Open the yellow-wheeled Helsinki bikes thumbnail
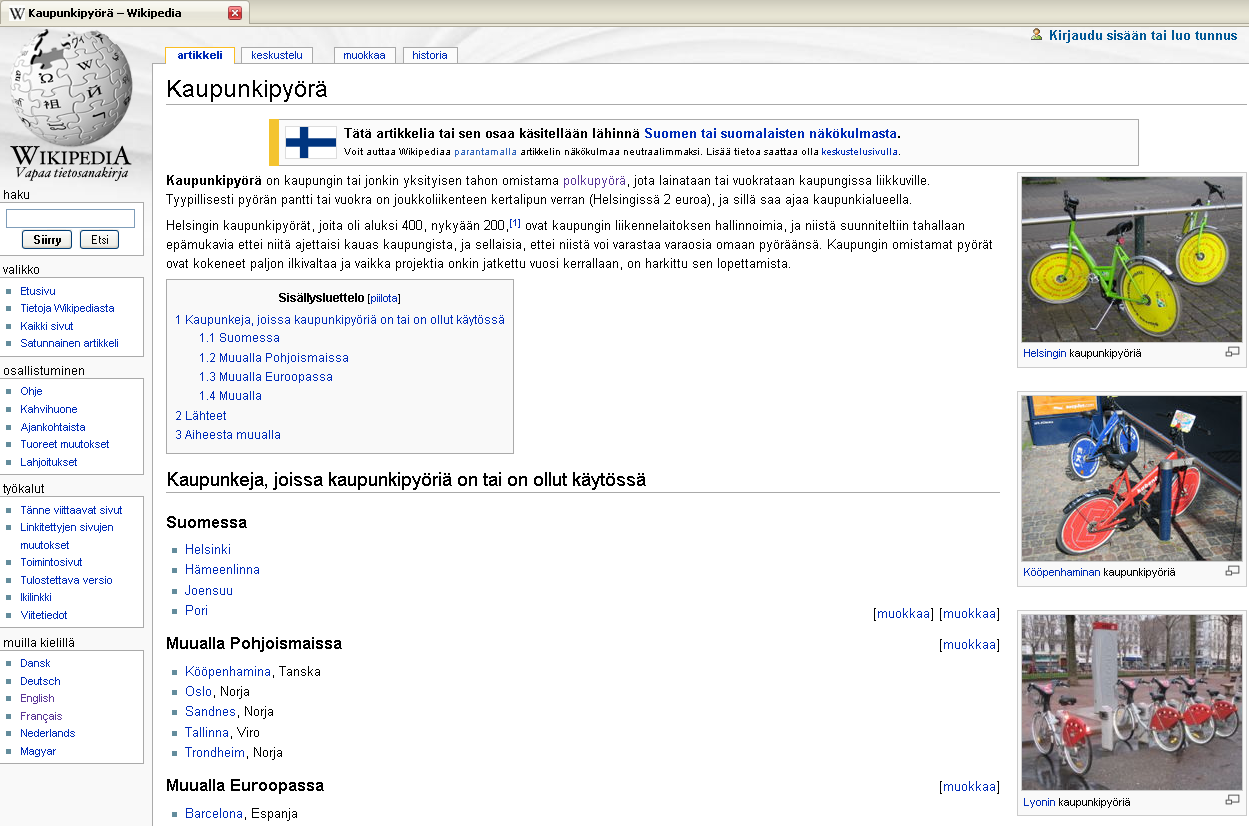Viewport: 1249px width, 826px height. coord(1131,260)
